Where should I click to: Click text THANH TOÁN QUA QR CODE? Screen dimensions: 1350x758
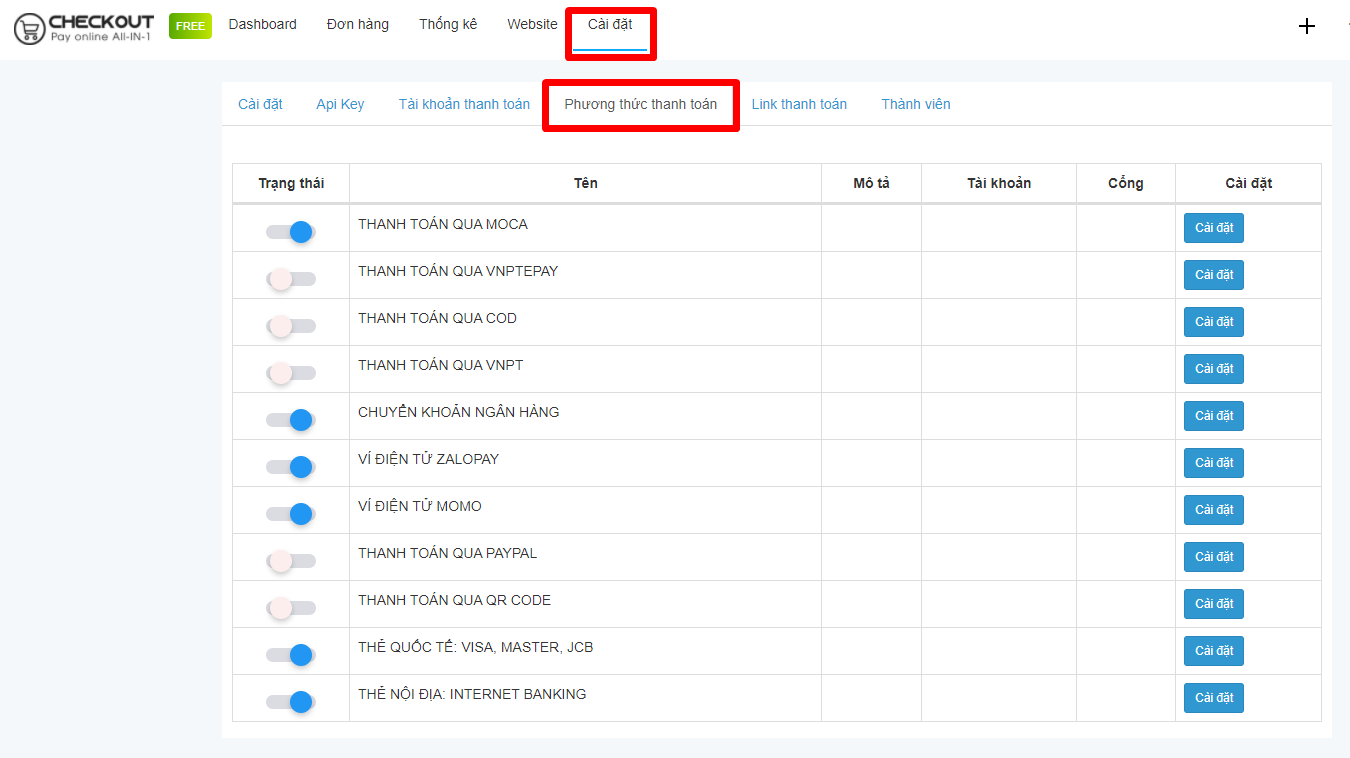click(x=455, y=600)
